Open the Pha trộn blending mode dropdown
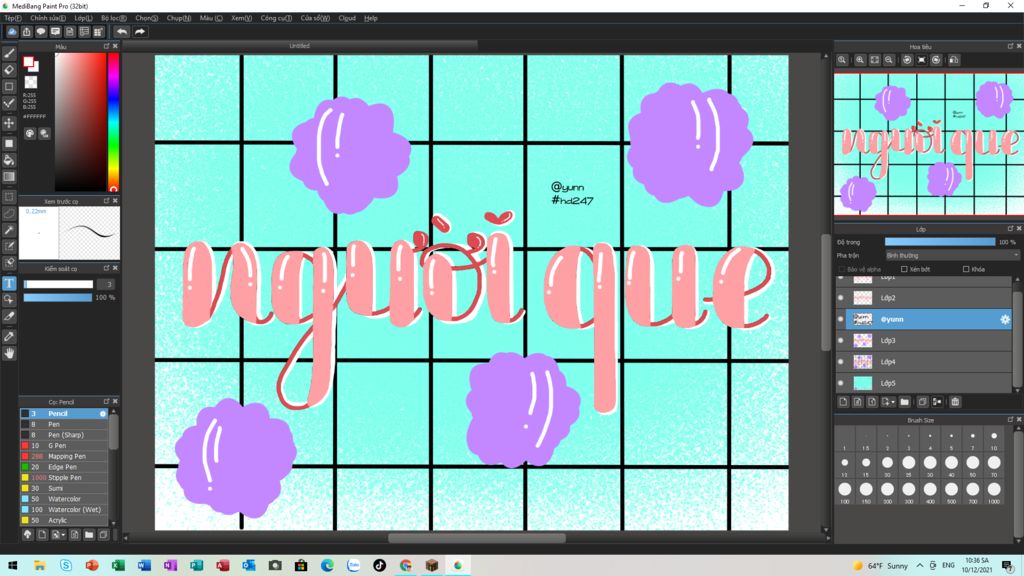This screenshot has width=1024, height=576. [x=952, y=255]
